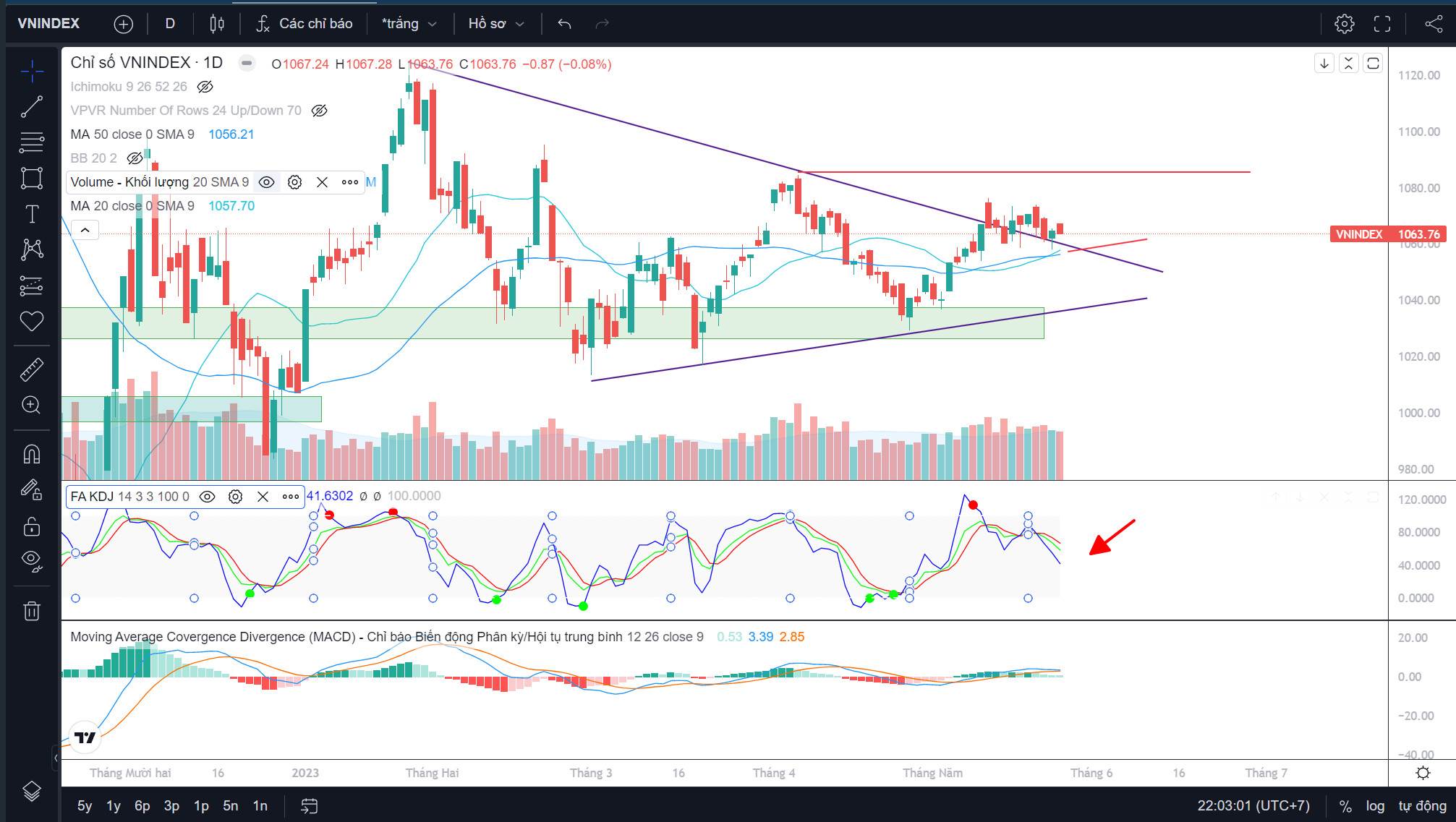The image size is (1456, 822).
Task: Open more options for FA KDJ
Action: pyautogui.click(x=291, y=497)
